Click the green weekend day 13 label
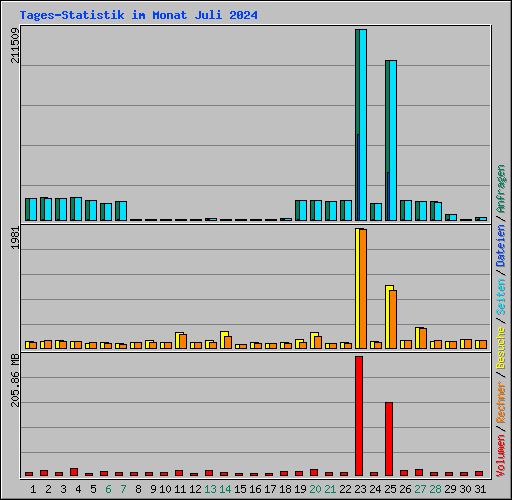 tap(210, 489)
